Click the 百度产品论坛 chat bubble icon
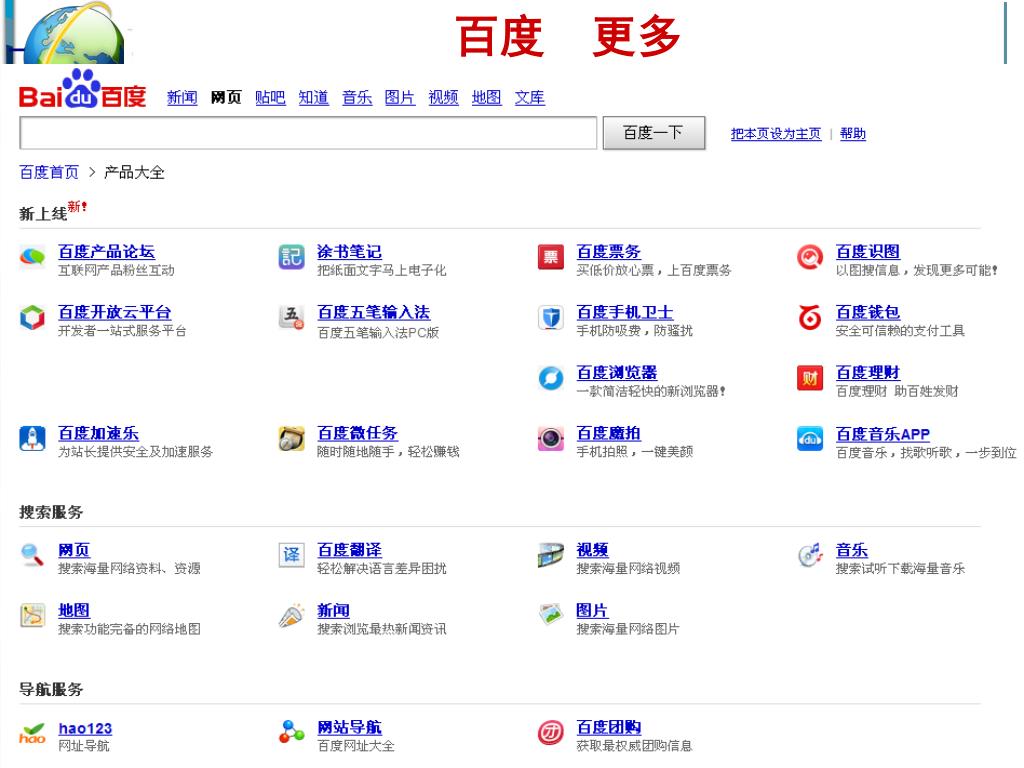1024x768 pixels. [x=32, y=257]
